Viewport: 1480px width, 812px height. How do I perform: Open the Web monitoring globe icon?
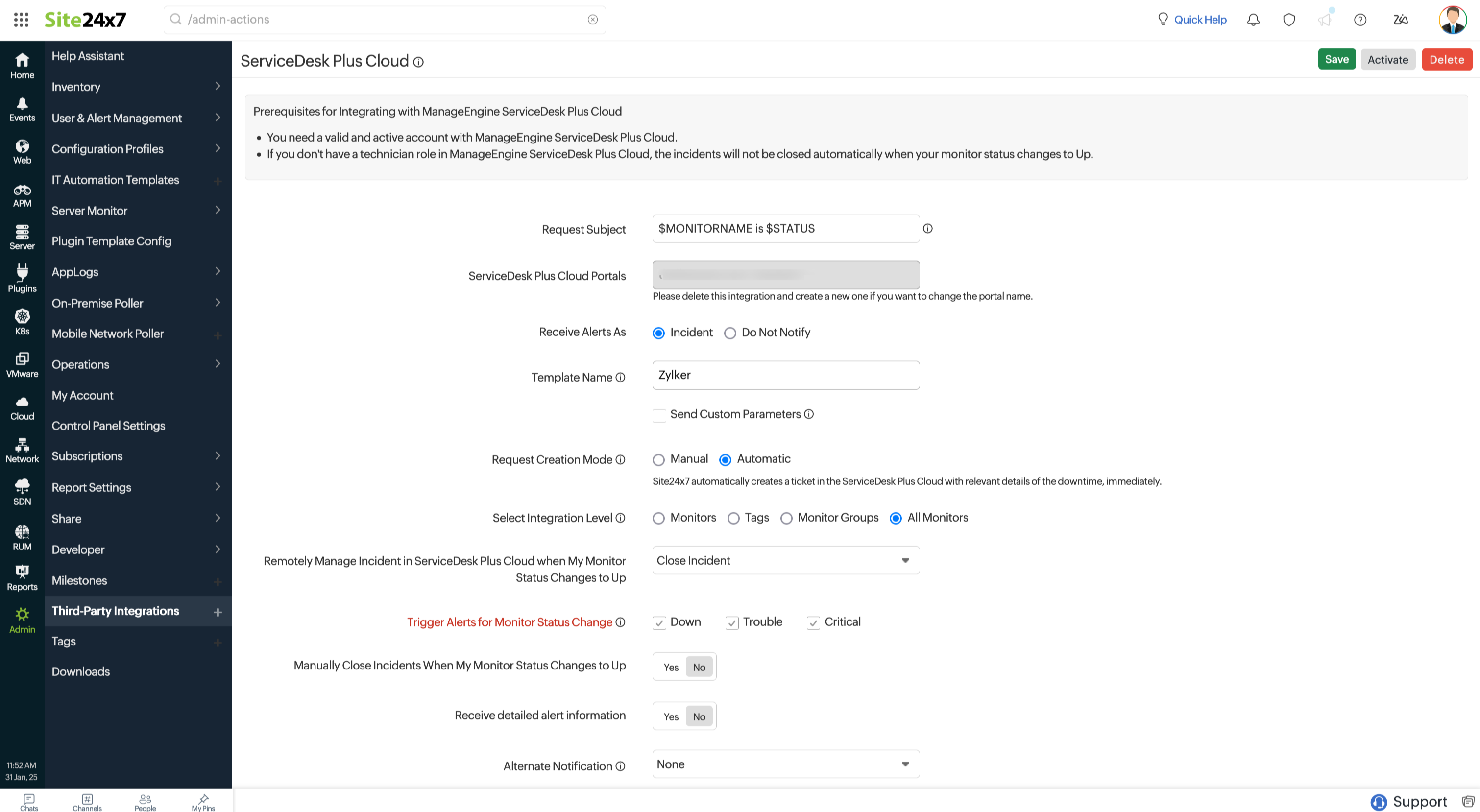pos(22,152)
